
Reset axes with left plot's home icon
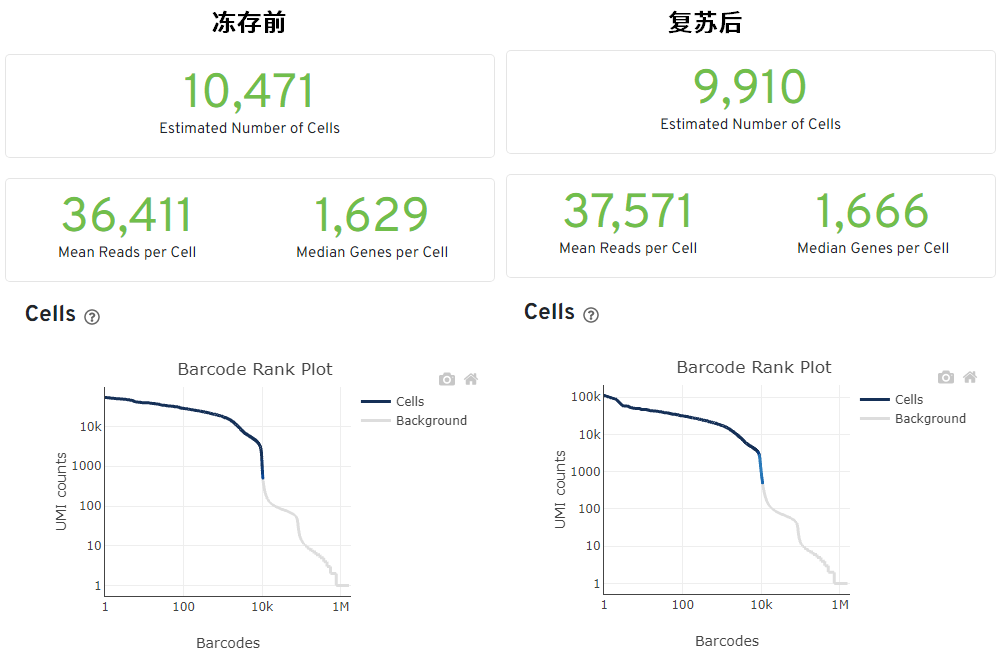[x=471, y=379]
